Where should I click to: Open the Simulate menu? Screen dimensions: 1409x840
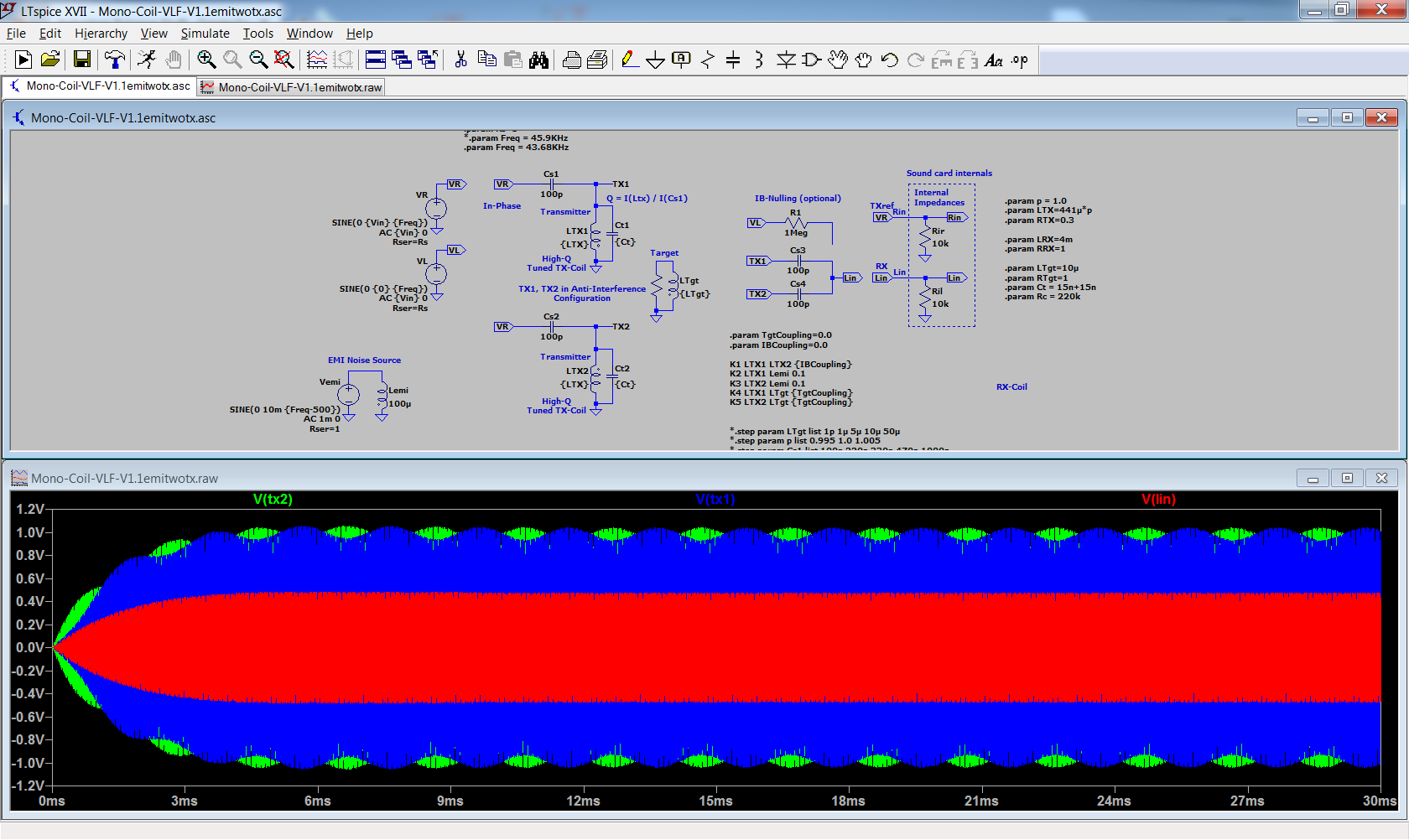205,34
